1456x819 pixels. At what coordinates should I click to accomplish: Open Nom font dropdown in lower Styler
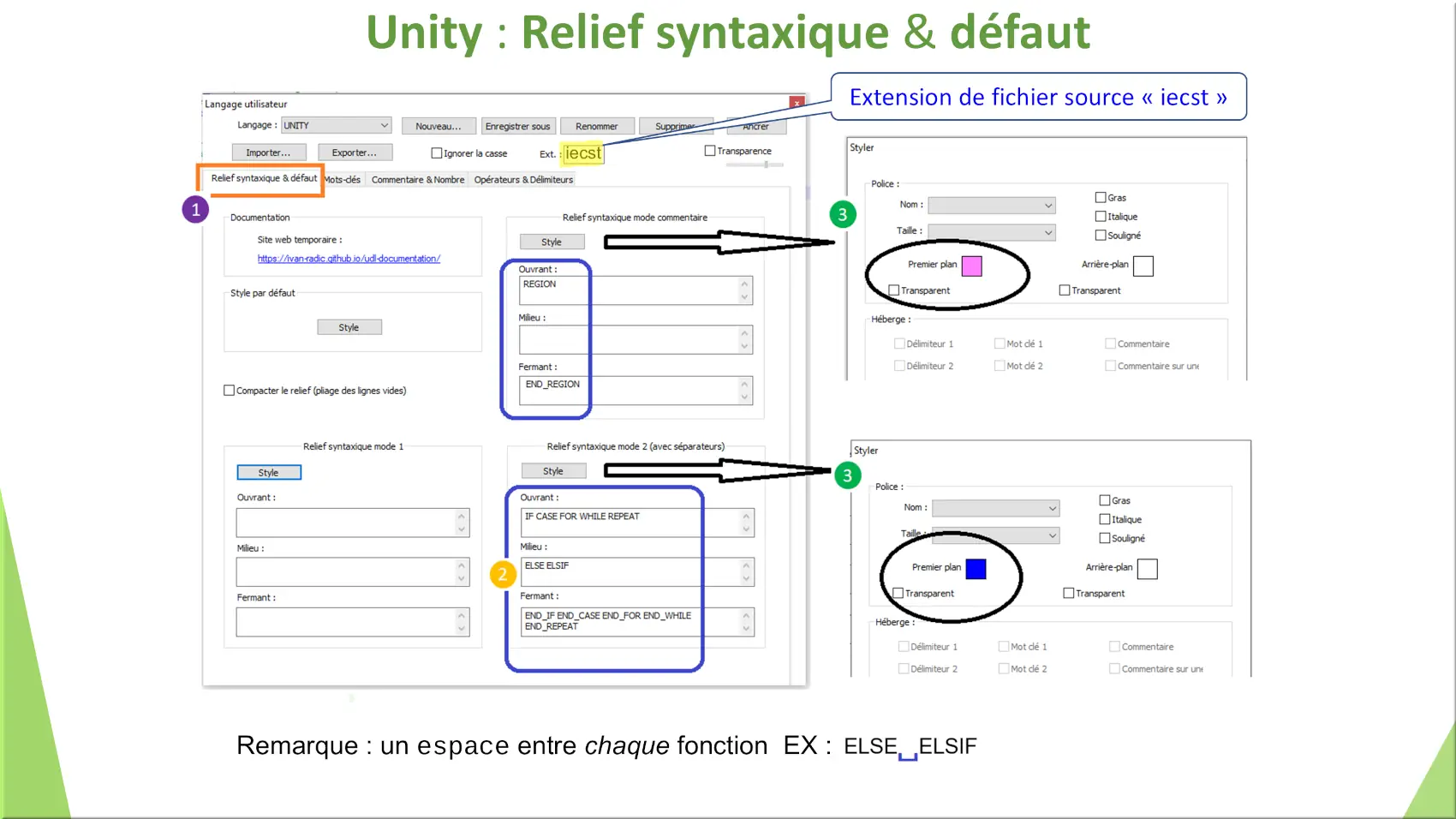(996, 508)
